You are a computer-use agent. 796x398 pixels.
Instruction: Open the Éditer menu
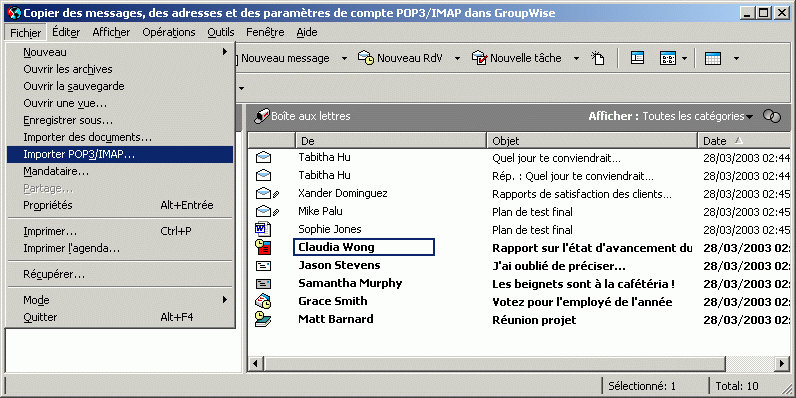coord(66,32)
